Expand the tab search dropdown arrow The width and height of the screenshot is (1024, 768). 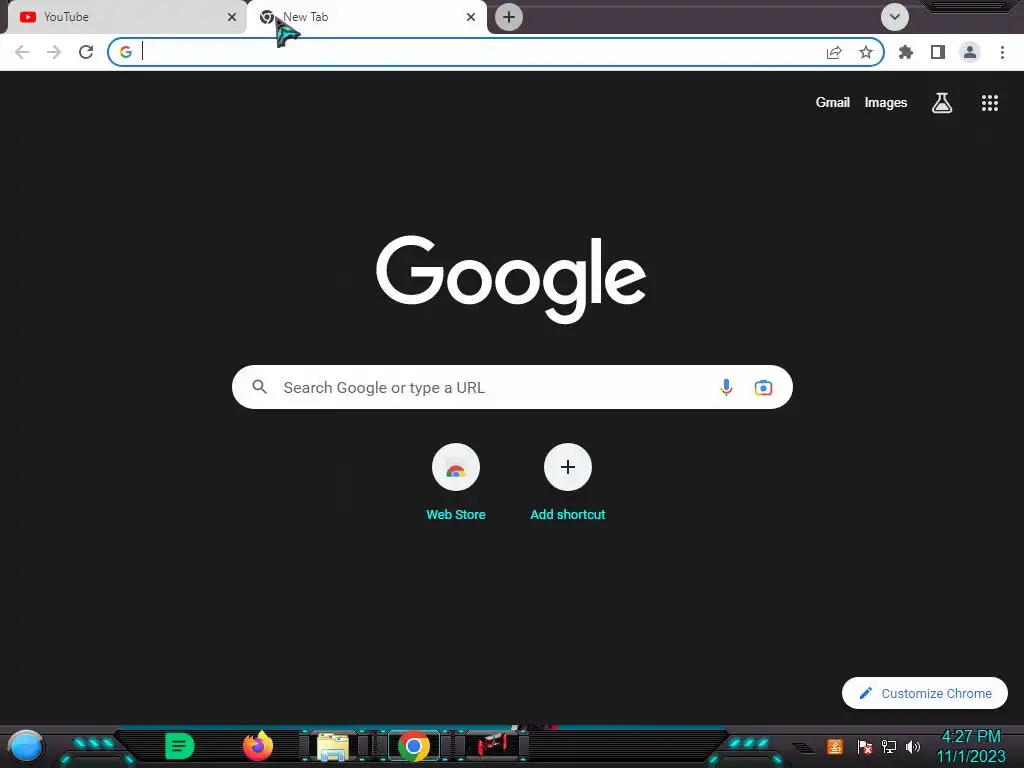[x=895, y=17]
